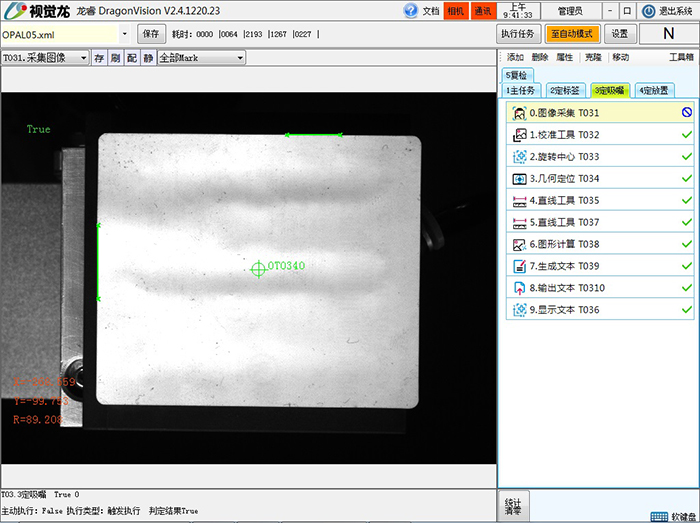The height and width of the screenshot is (523, 700).
Task: Toggle the camera (相机) status indicator
Action: pos(456,11)
